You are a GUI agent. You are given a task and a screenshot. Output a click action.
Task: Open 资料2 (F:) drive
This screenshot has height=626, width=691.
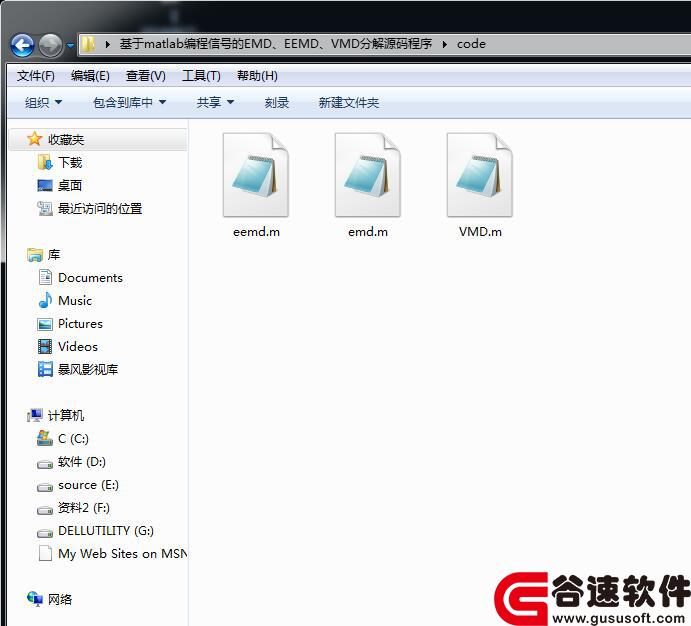click(x=84, y=507)
